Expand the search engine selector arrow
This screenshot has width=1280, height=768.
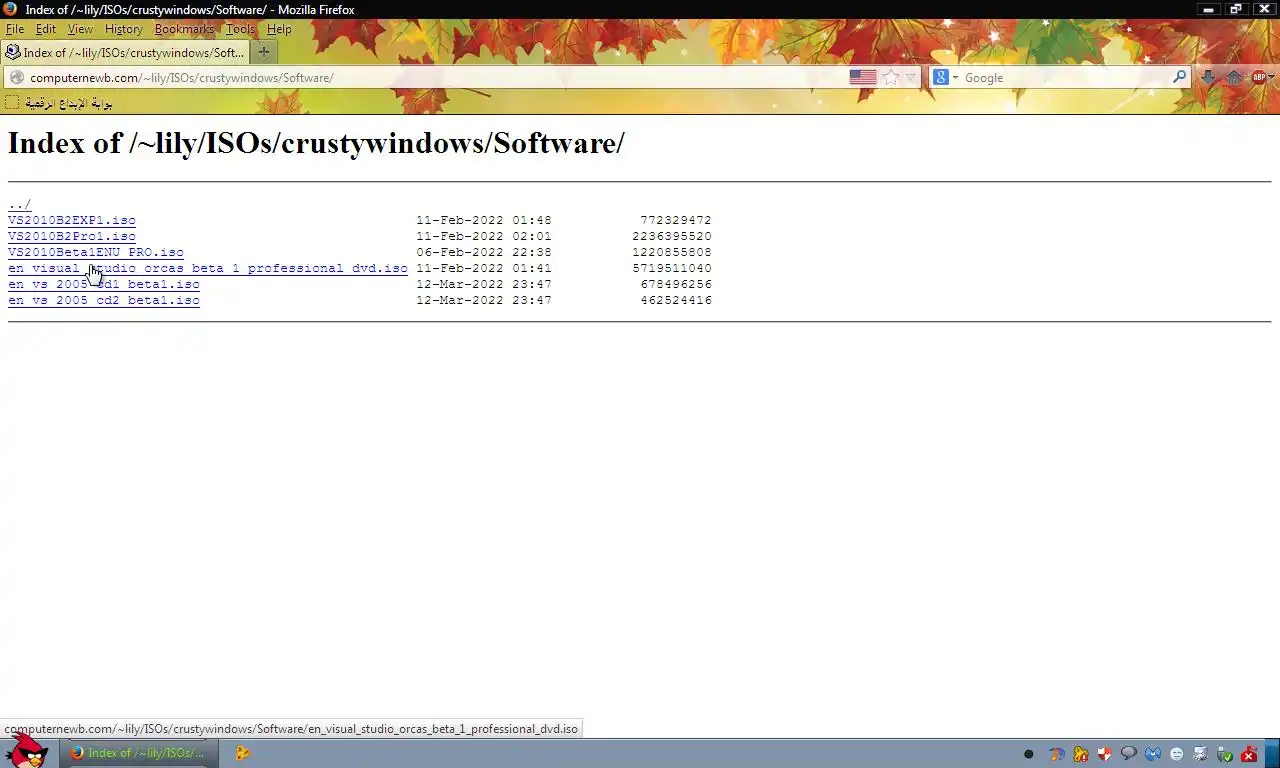[x=955, y=78]
